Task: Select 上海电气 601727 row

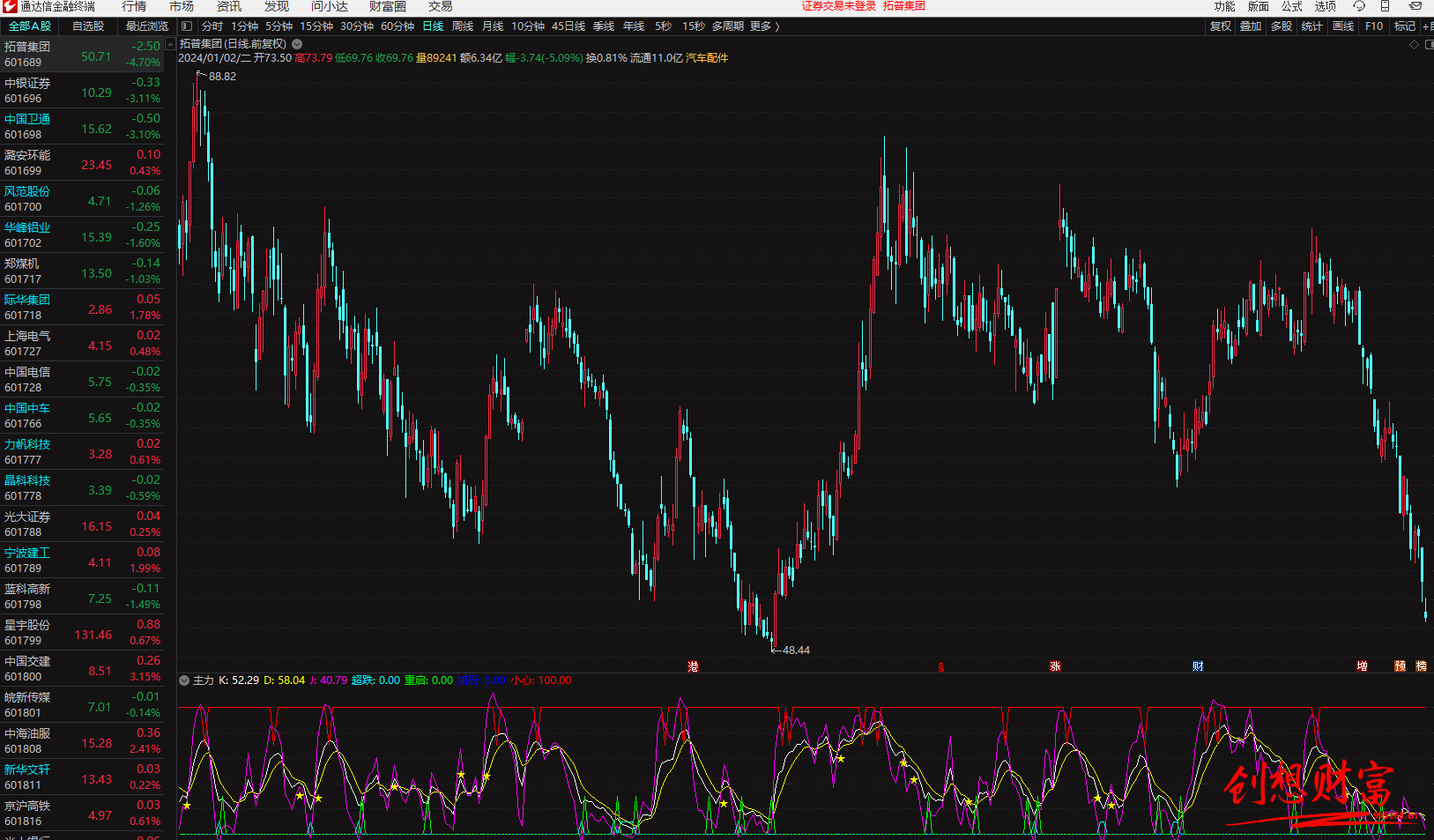Action: click(82, 343)
